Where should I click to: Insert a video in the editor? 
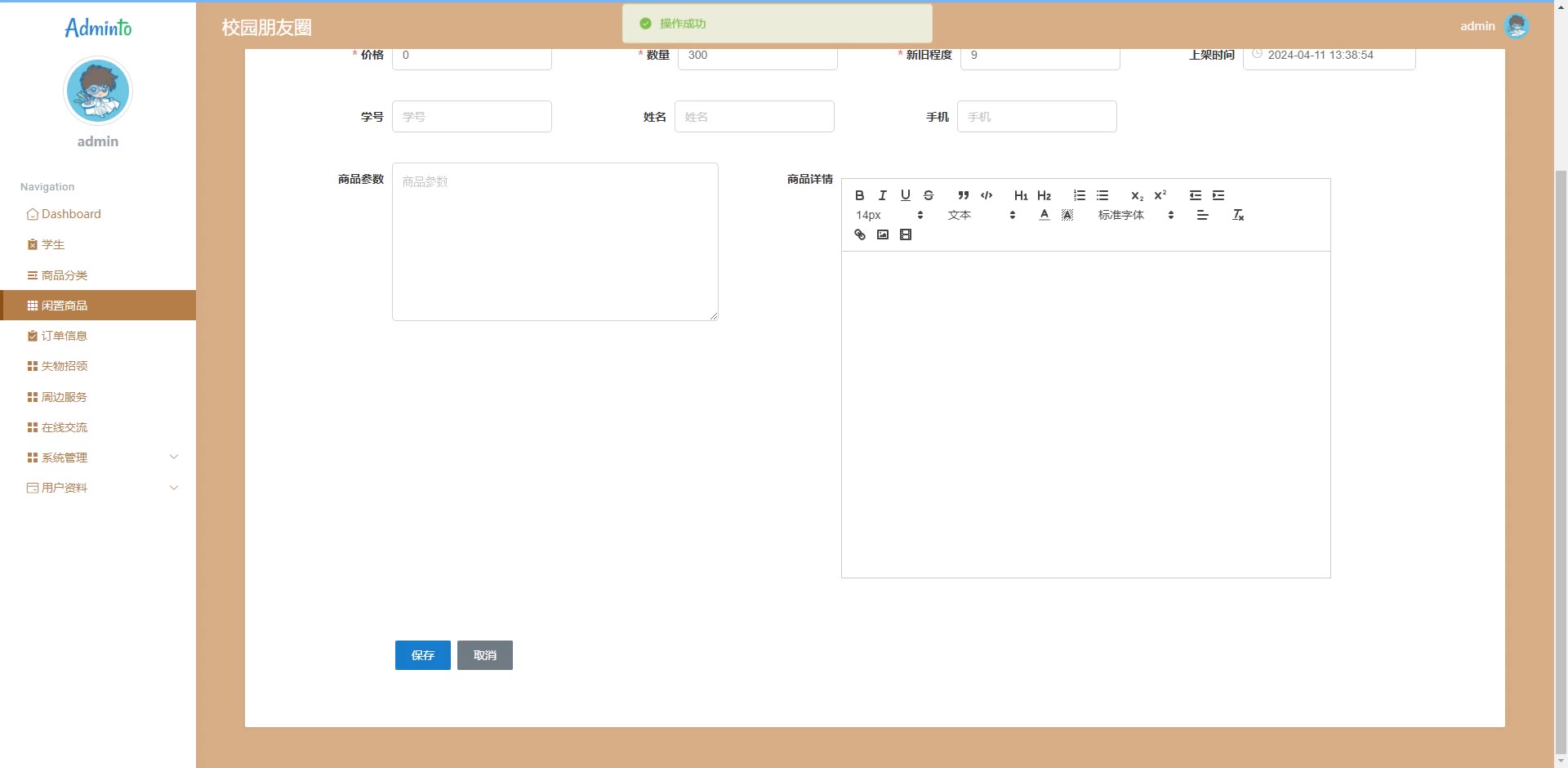[x=905, y=234]
